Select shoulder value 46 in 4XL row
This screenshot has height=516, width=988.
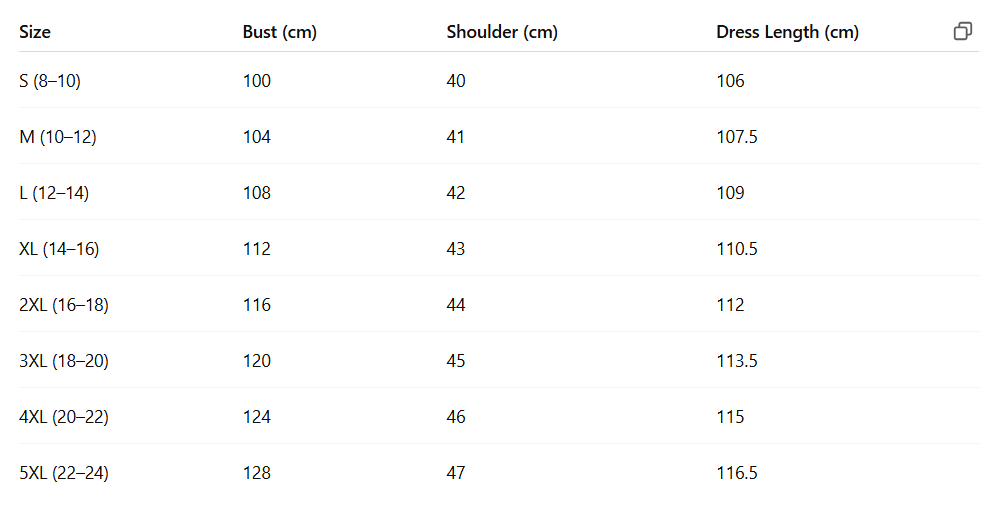pos(456,417)
